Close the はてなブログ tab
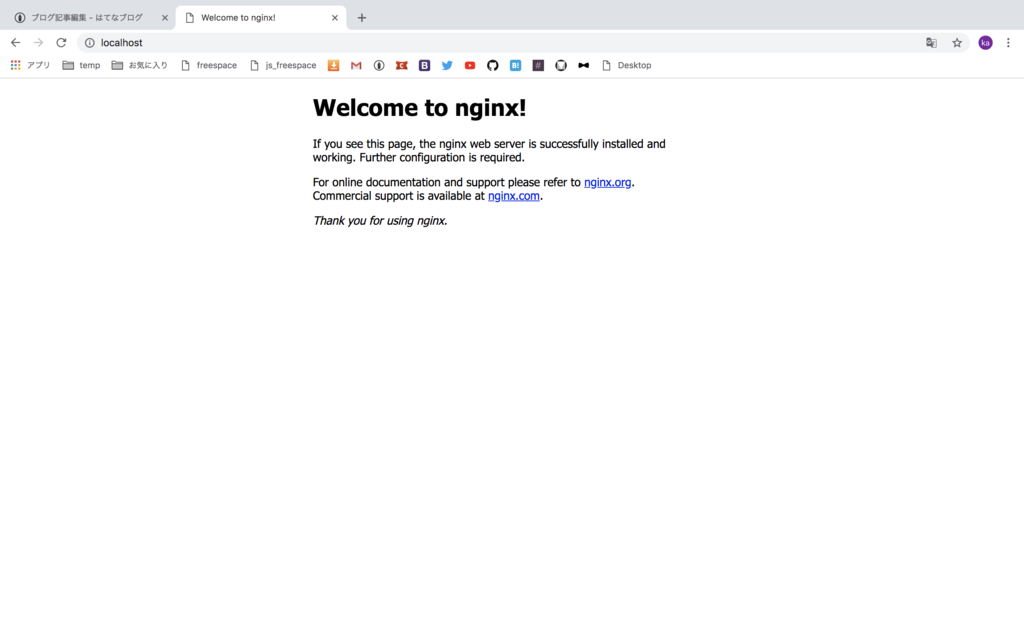 (x=165, y=18)
